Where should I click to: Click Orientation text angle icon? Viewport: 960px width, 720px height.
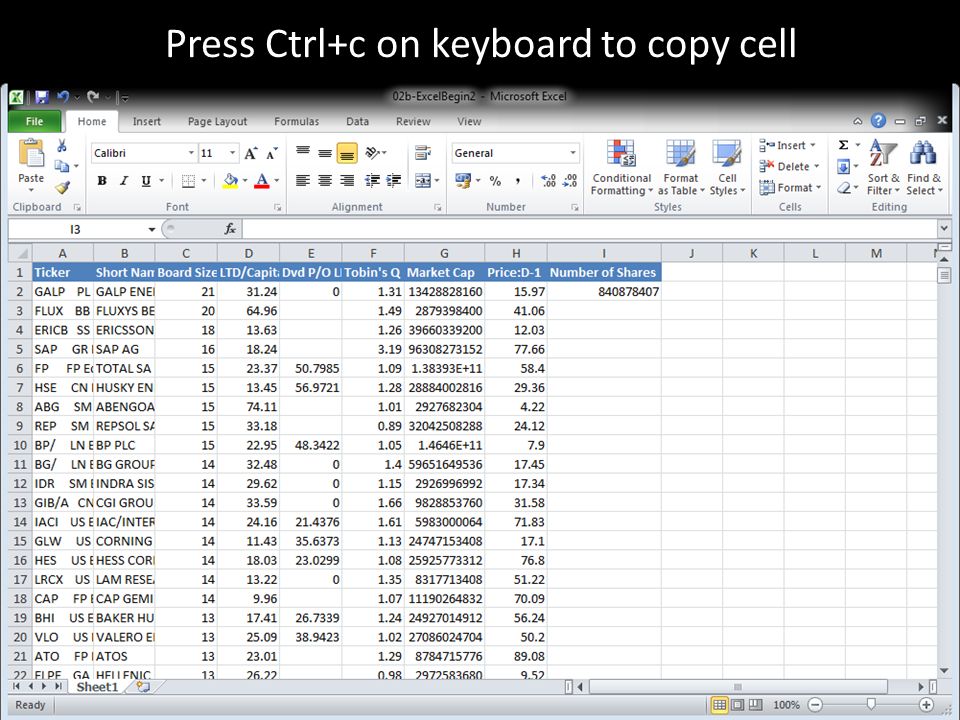[x=373, y=152]
